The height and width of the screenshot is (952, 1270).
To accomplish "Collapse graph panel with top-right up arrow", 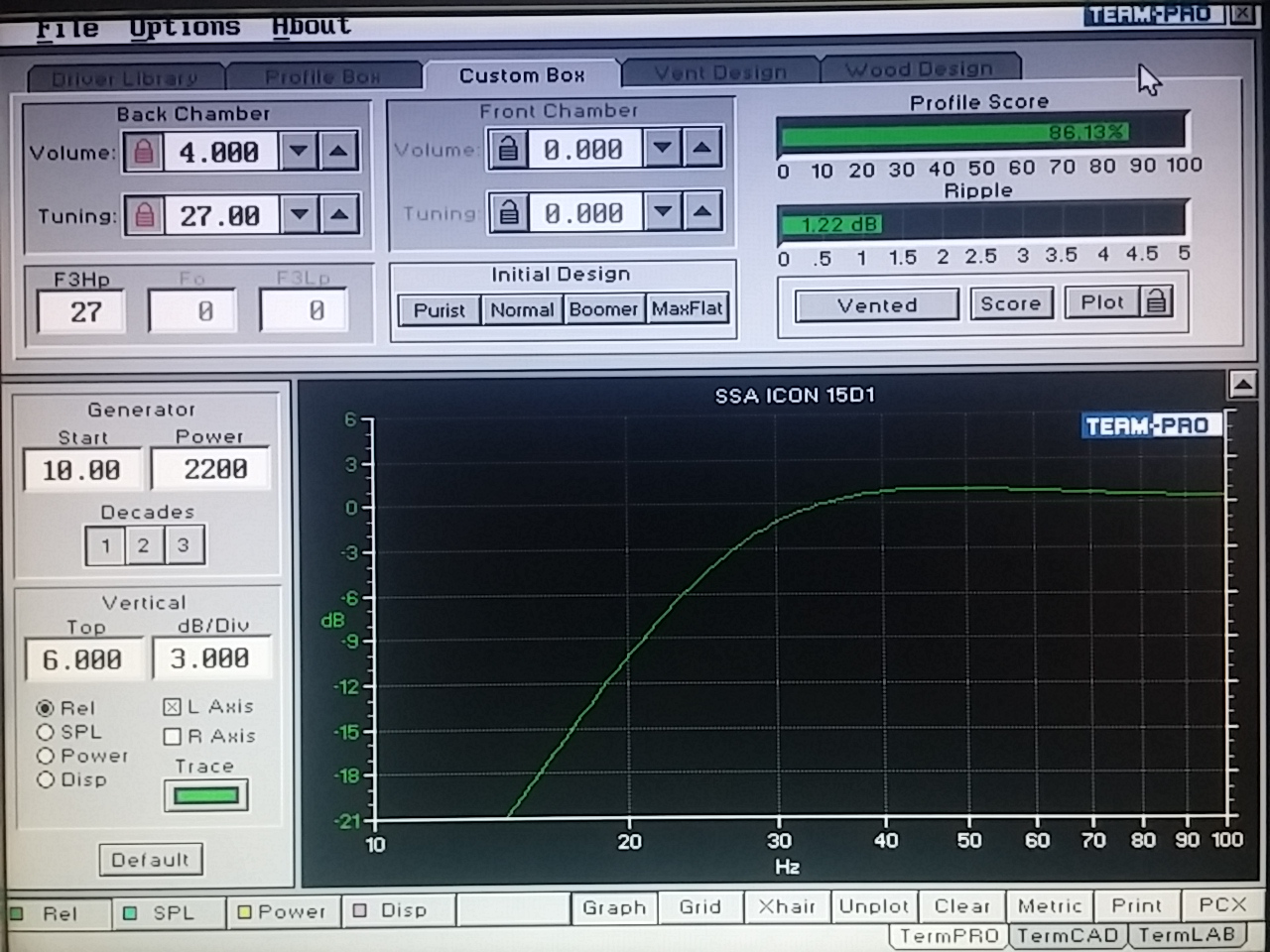I will (1242, 384).
